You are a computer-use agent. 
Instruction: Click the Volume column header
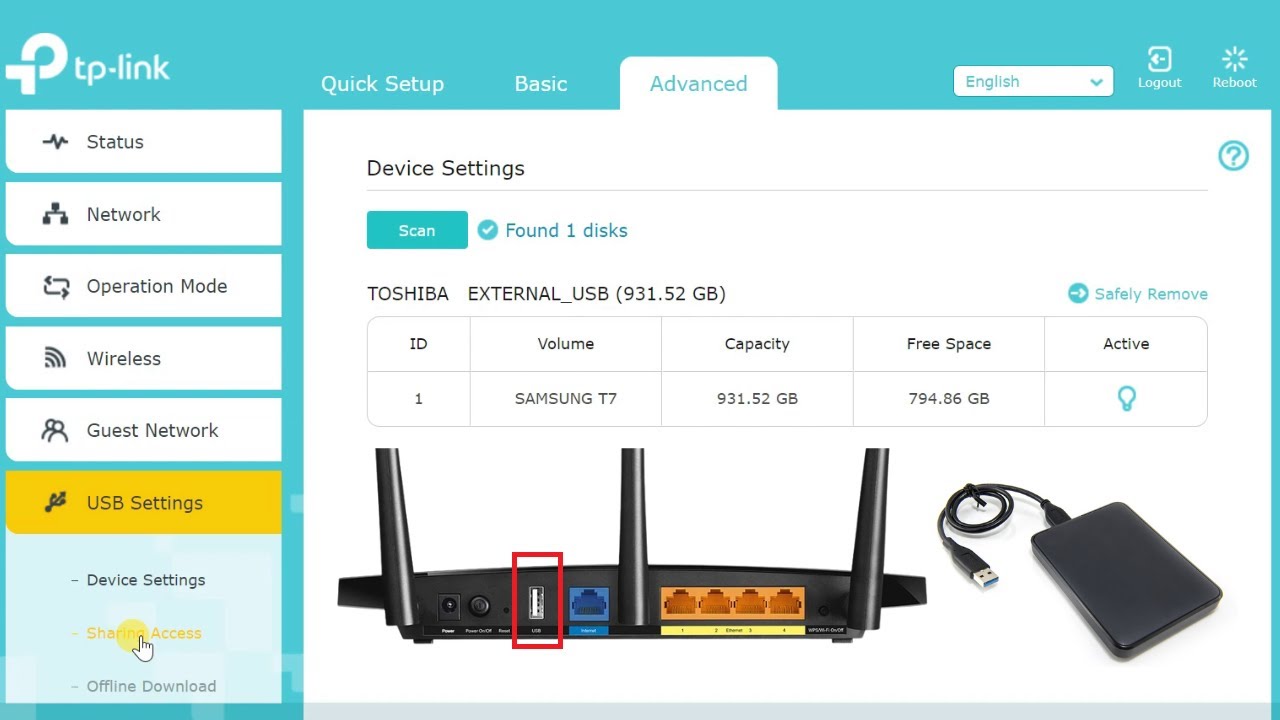coord(566,344)
